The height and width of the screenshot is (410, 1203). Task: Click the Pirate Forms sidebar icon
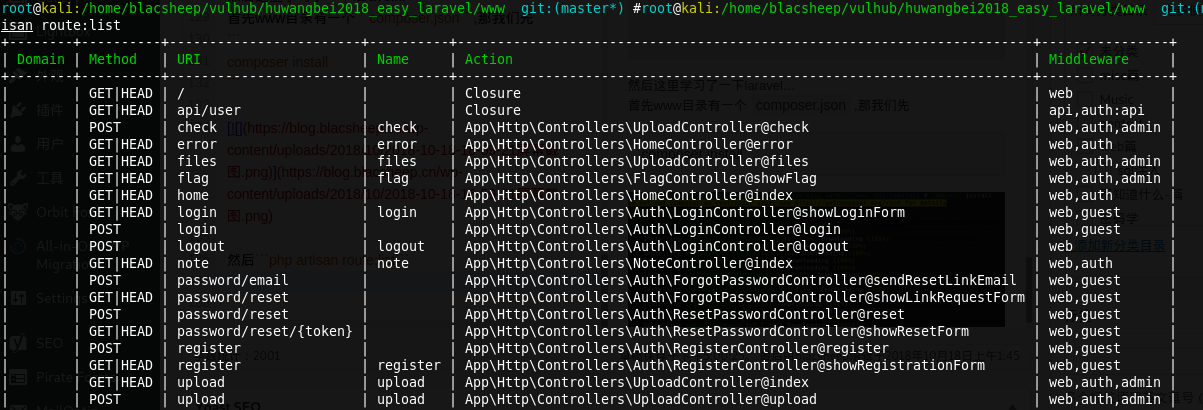click(x=19, y=379)
